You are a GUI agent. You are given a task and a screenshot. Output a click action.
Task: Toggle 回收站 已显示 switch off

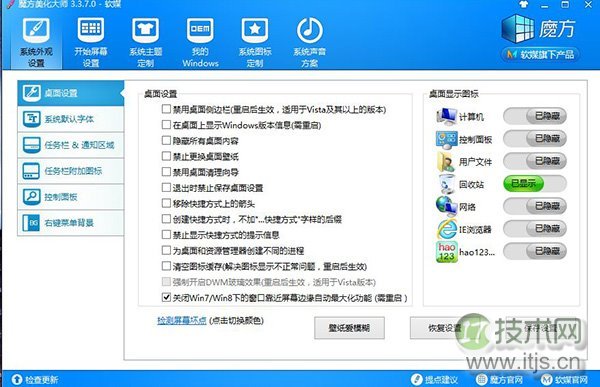tap(535, 184)
